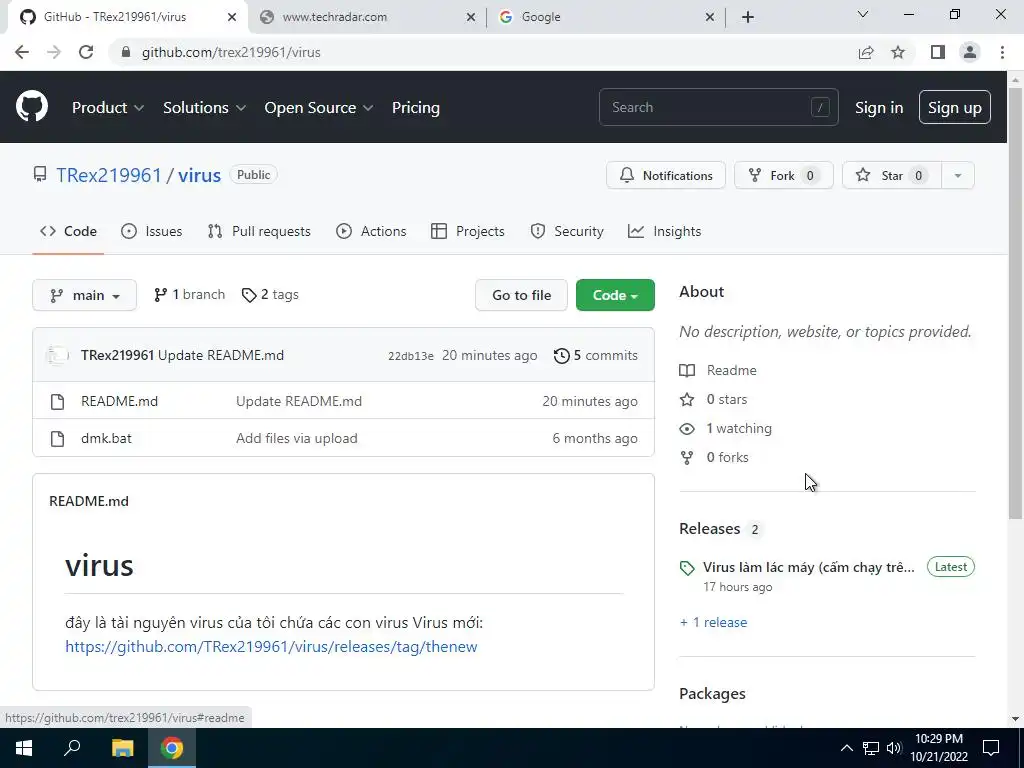Open the Chrome three-dot menu
The width and height of the screenshot is (1024, 768).
(x=1002, y=52)
